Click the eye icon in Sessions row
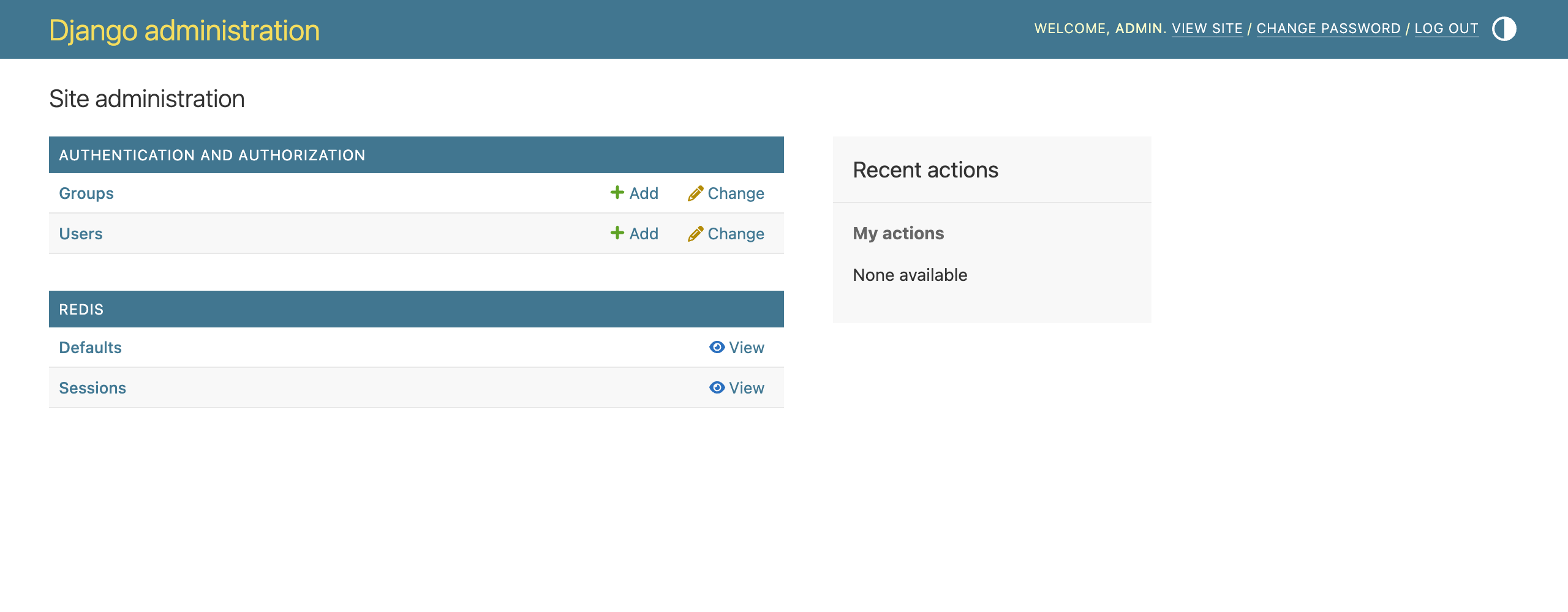This screenshot has height=612, width=1568. [x=717, y=387]
